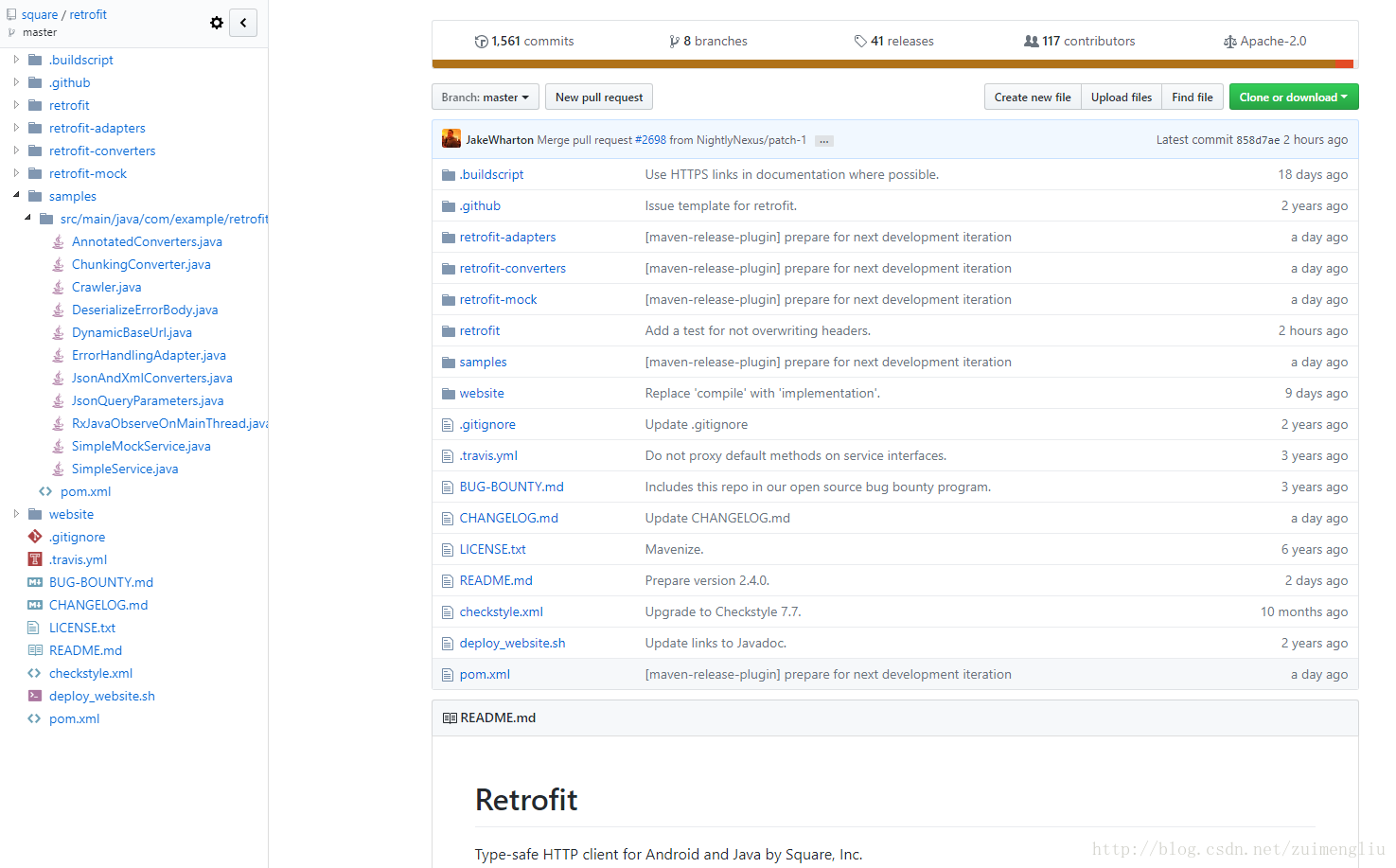Open the 8 branches tab
The width and height of the screenshot is (1396, 868).
click(x=708, y=42)
